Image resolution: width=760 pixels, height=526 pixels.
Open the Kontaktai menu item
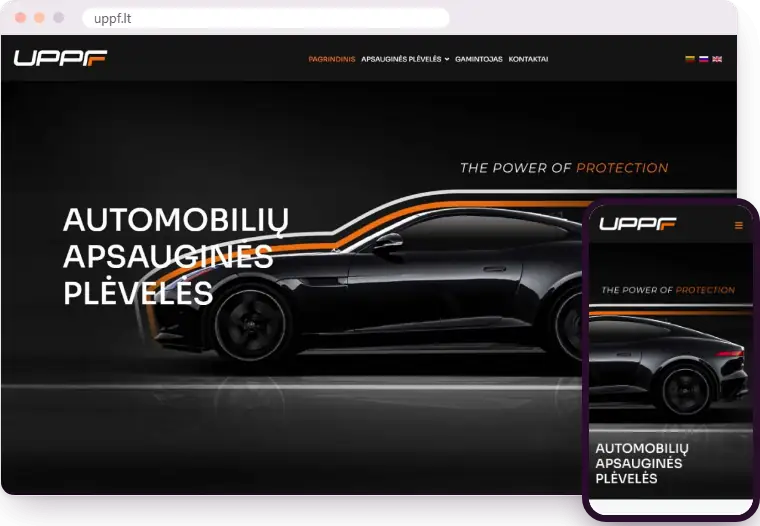pos(528,59)
